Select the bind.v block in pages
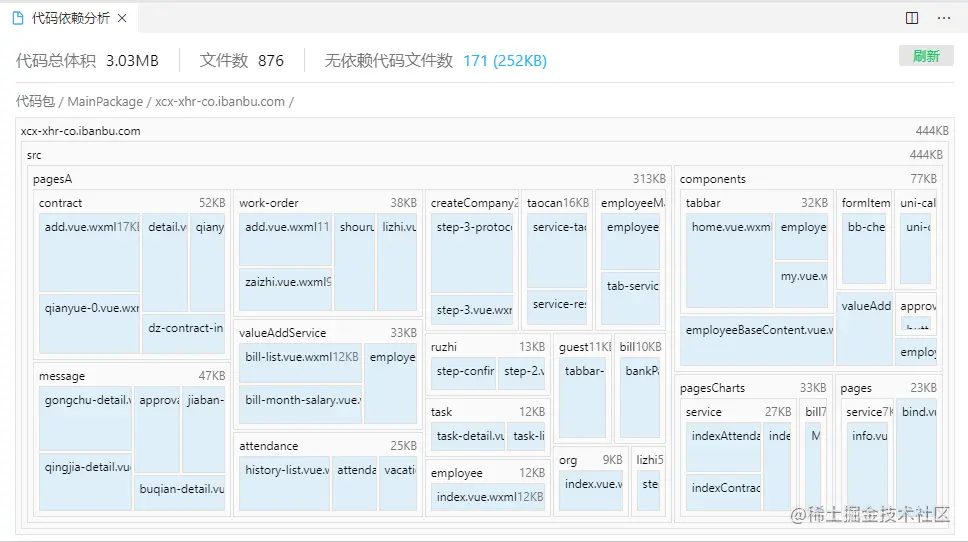Viewport: 968px width, 542px height. (x=917, y=457)
